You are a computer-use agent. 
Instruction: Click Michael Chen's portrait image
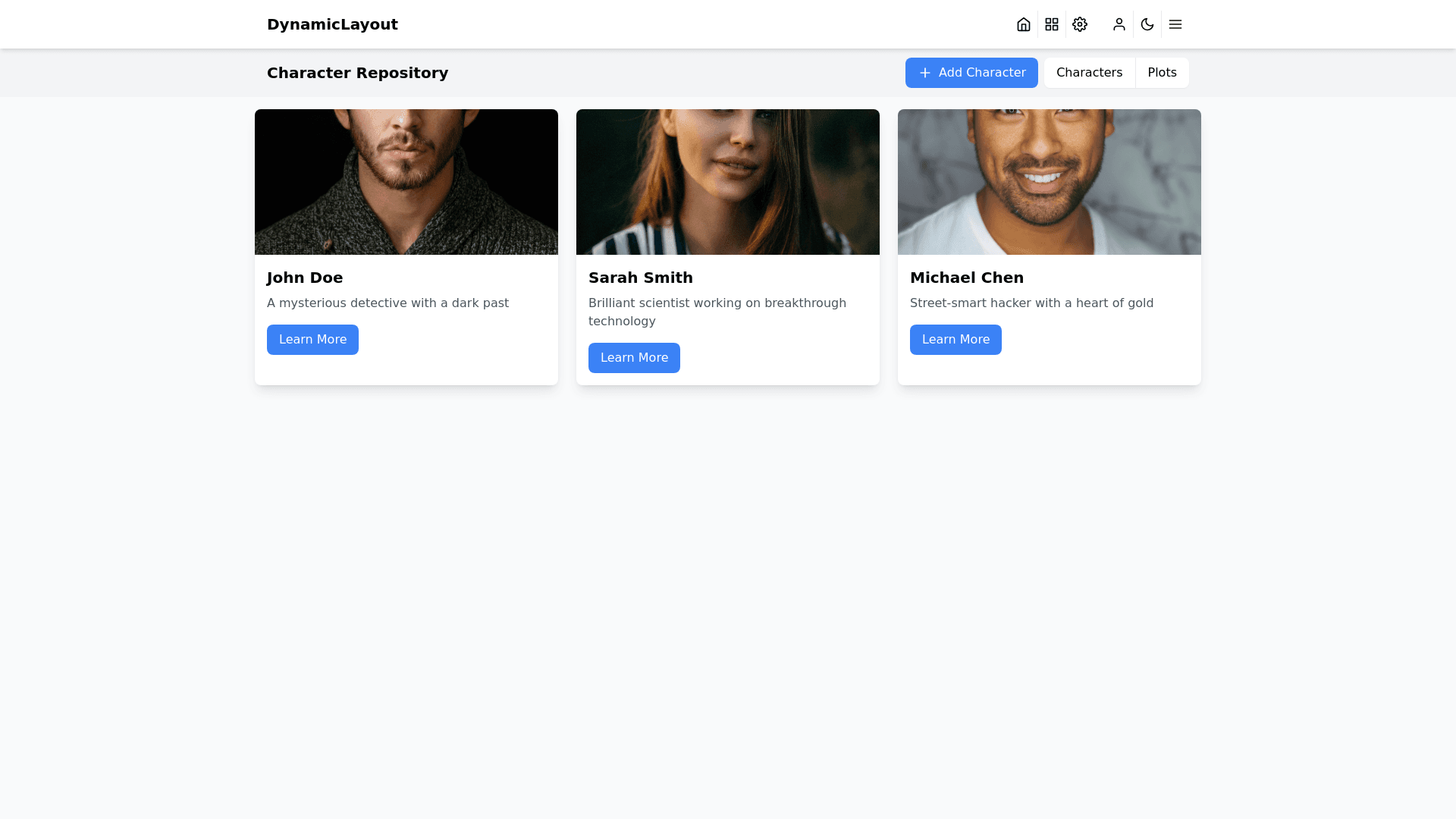coord(1050,182)
